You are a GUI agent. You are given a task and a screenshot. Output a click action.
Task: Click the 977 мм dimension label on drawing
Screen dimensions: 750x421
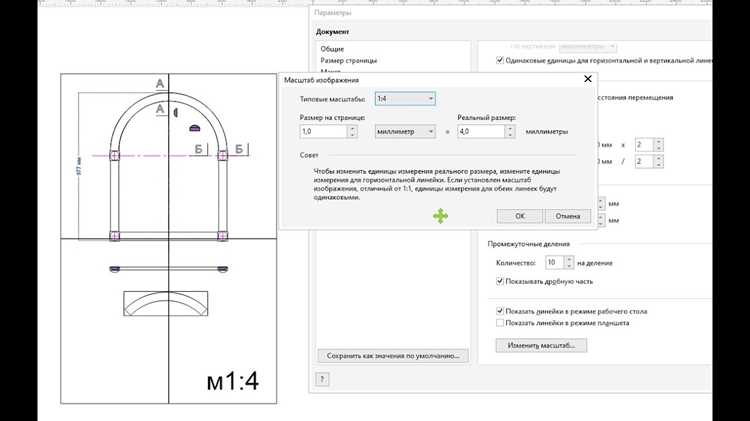[x=79, y=166]
